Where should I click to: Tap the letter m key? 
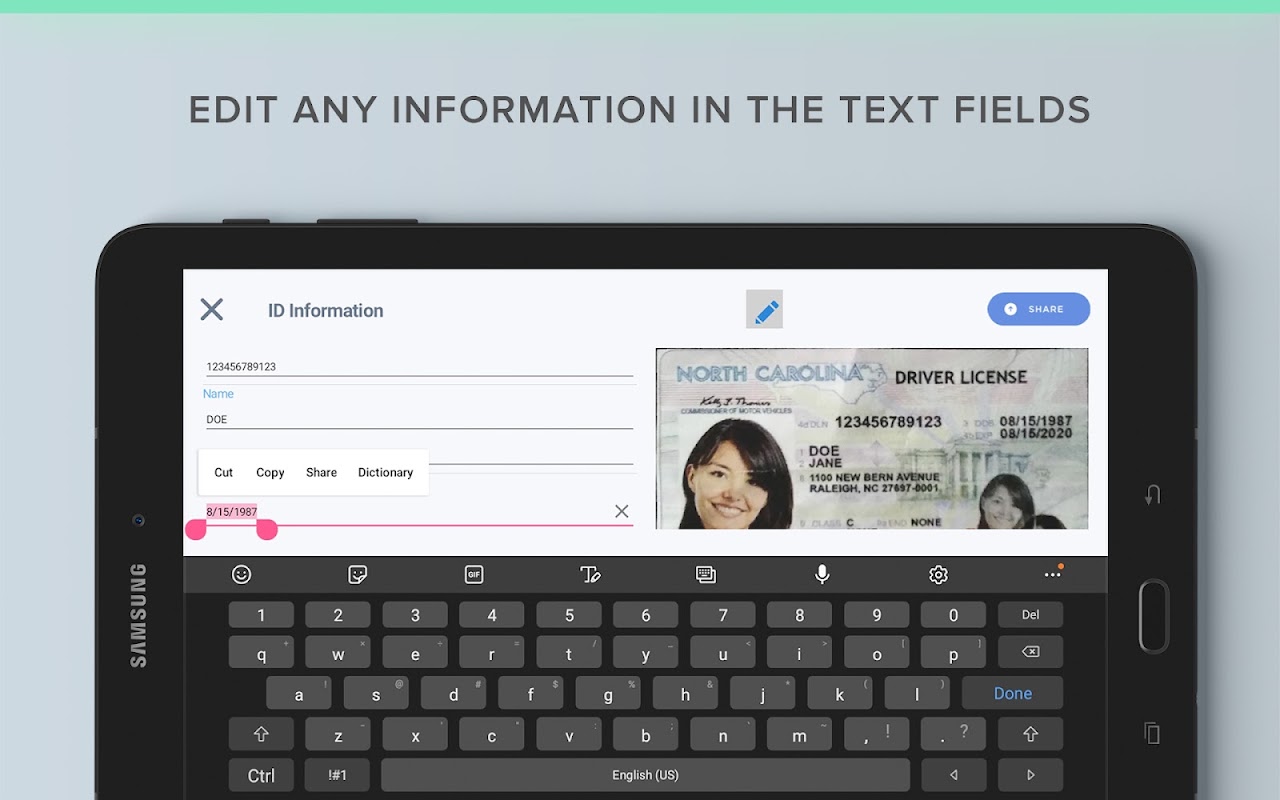pos(799,734)
